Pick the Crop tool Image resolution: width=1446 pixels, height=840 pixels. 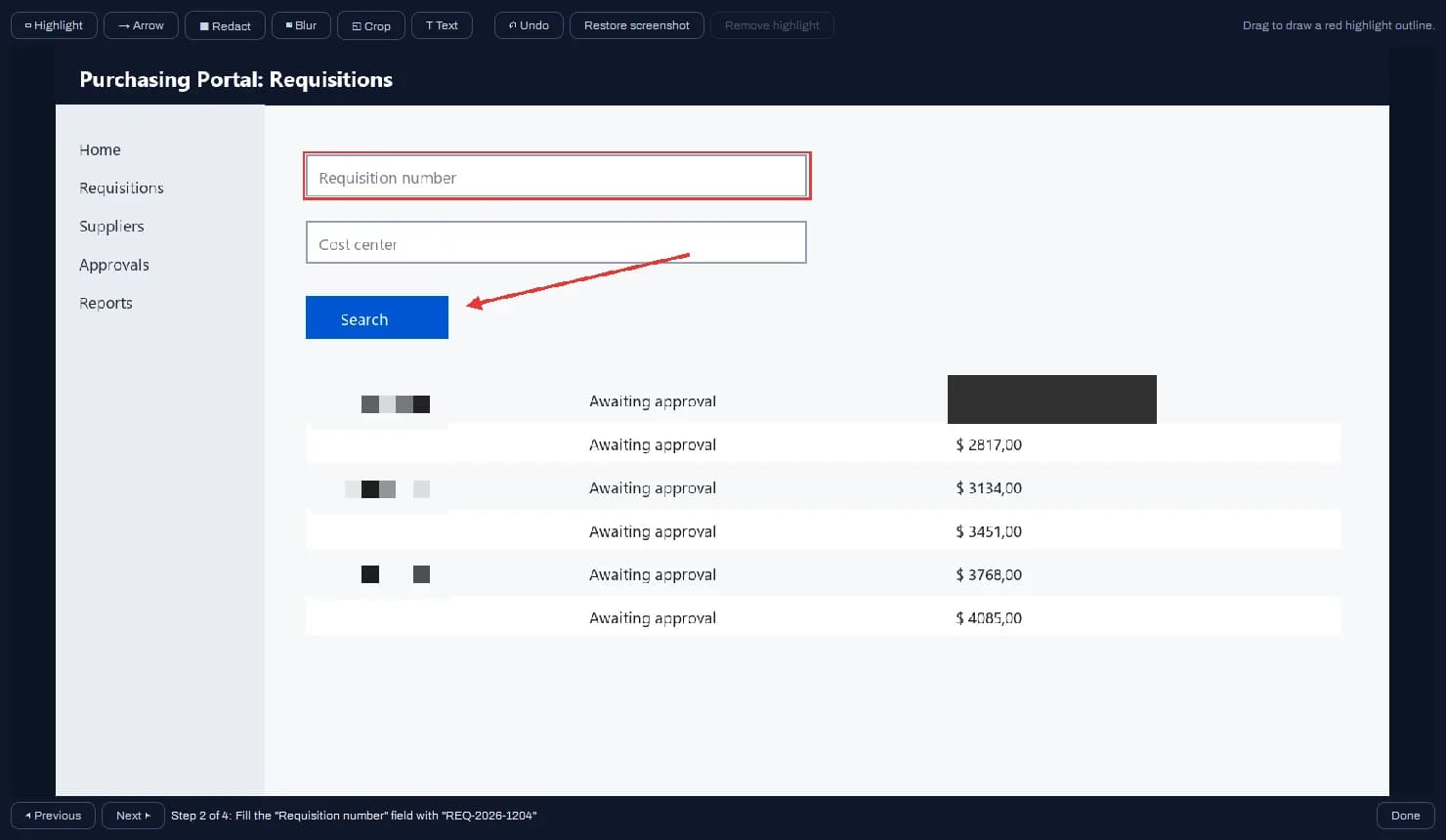[x=371, y=25]
